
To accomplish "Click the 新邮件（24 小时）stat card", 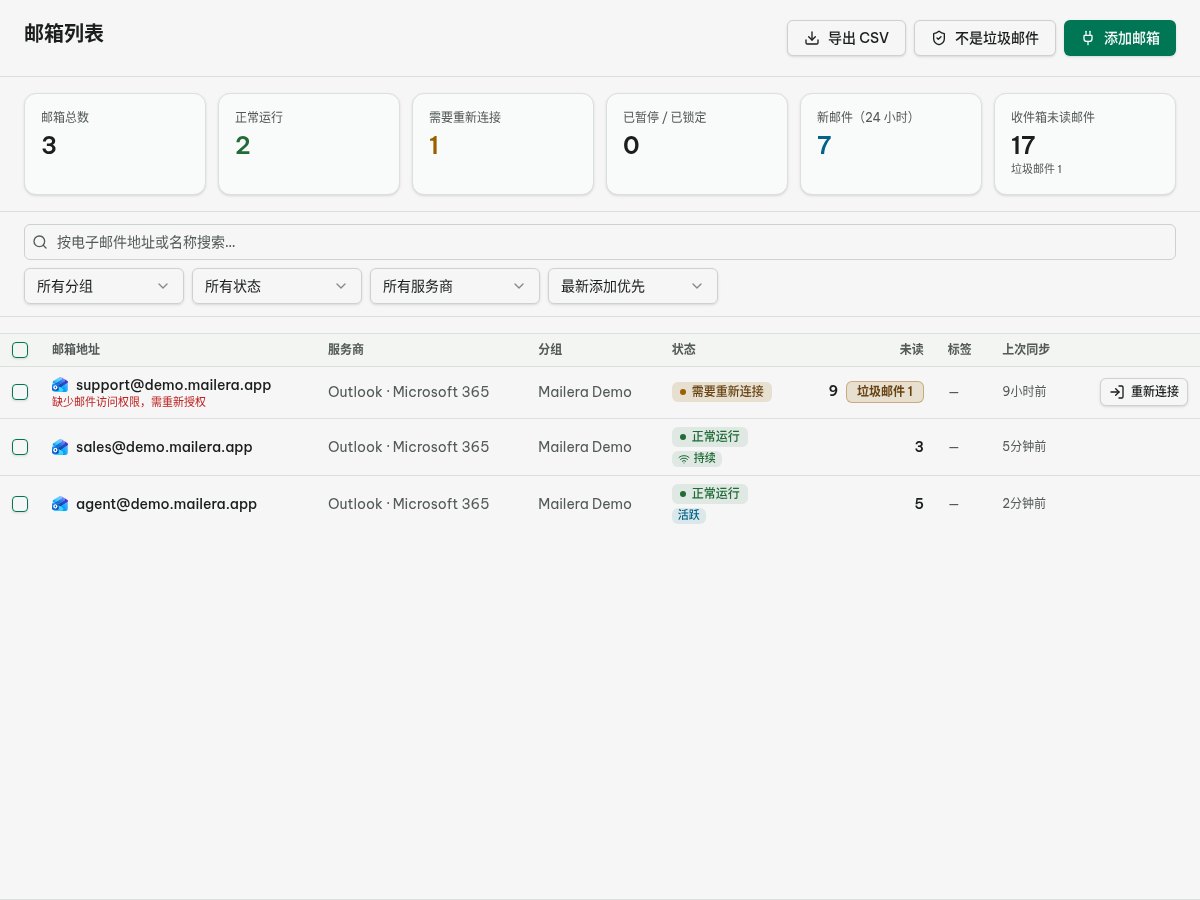I will point(891,144).
